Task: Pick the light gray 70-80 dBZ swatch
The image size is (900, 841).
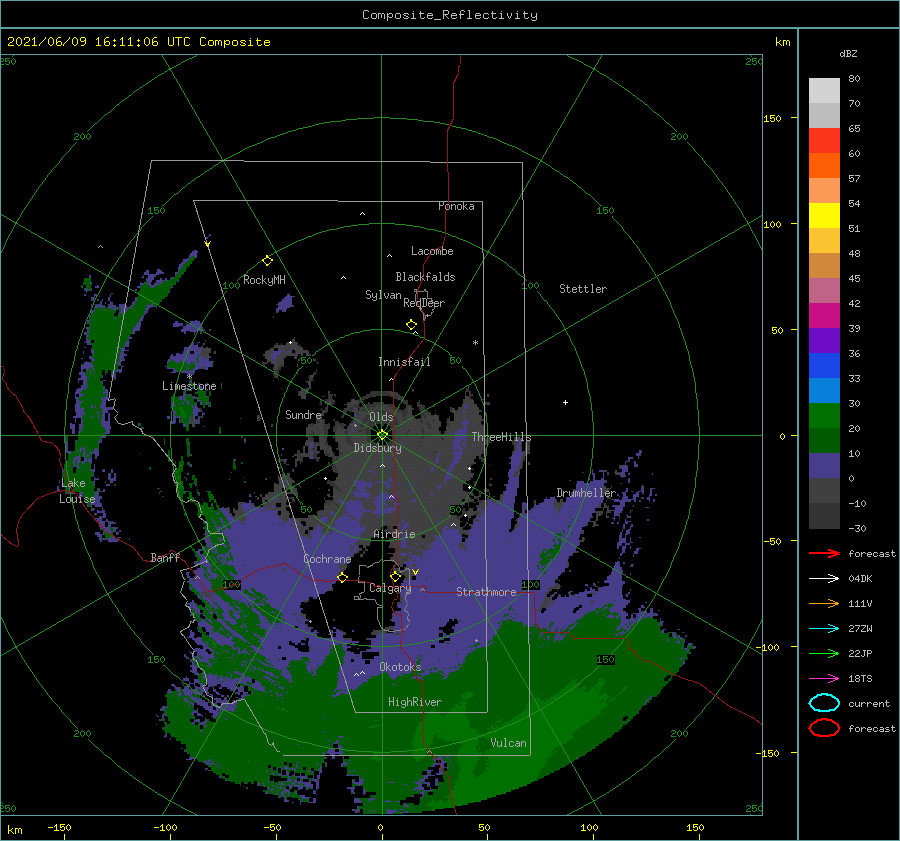Action: pos(824,91)
